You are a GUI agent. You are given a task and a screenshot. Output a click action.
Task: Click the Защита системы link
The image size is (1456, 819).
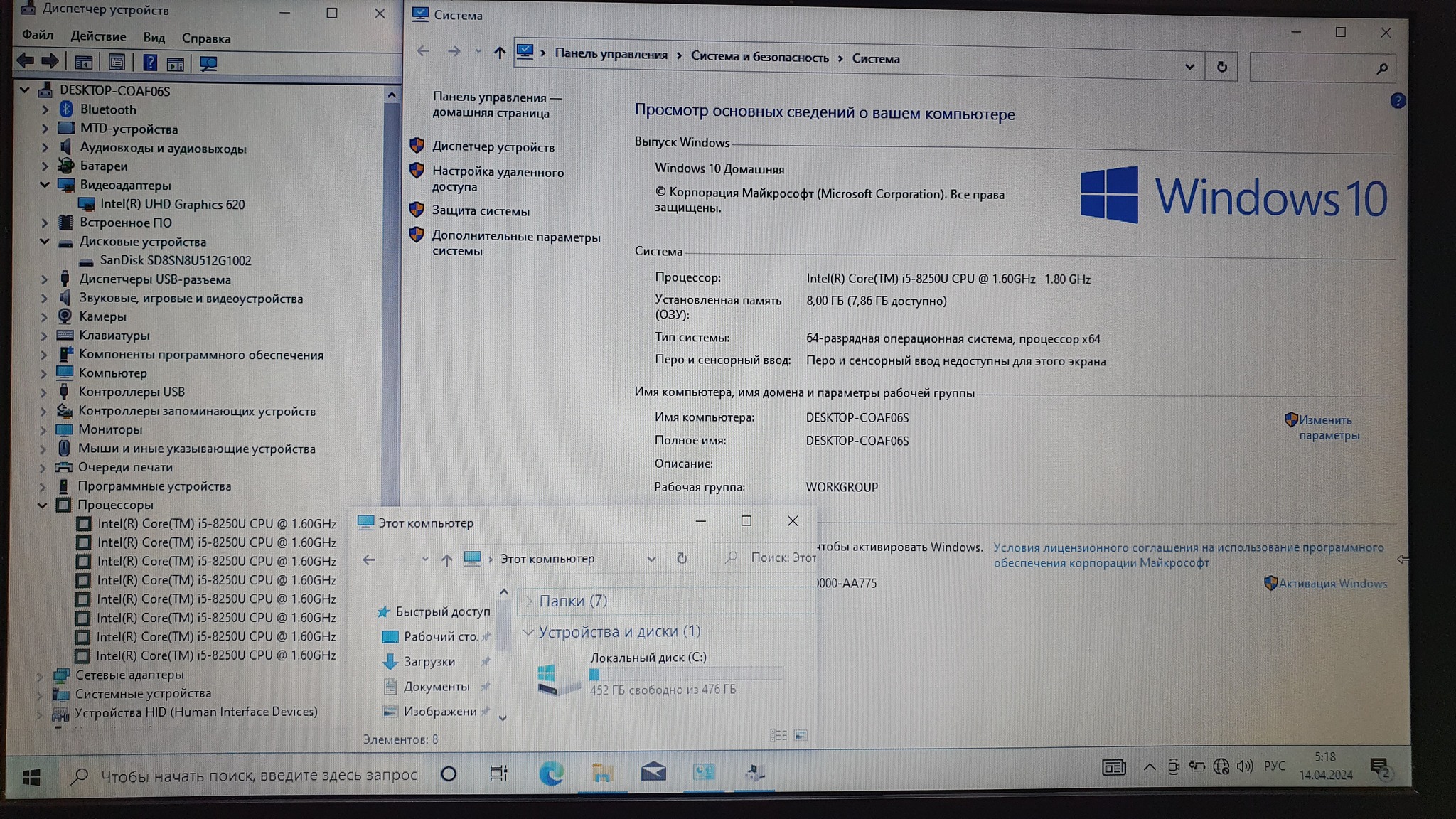pyautogui.click(x=481, y=211)
